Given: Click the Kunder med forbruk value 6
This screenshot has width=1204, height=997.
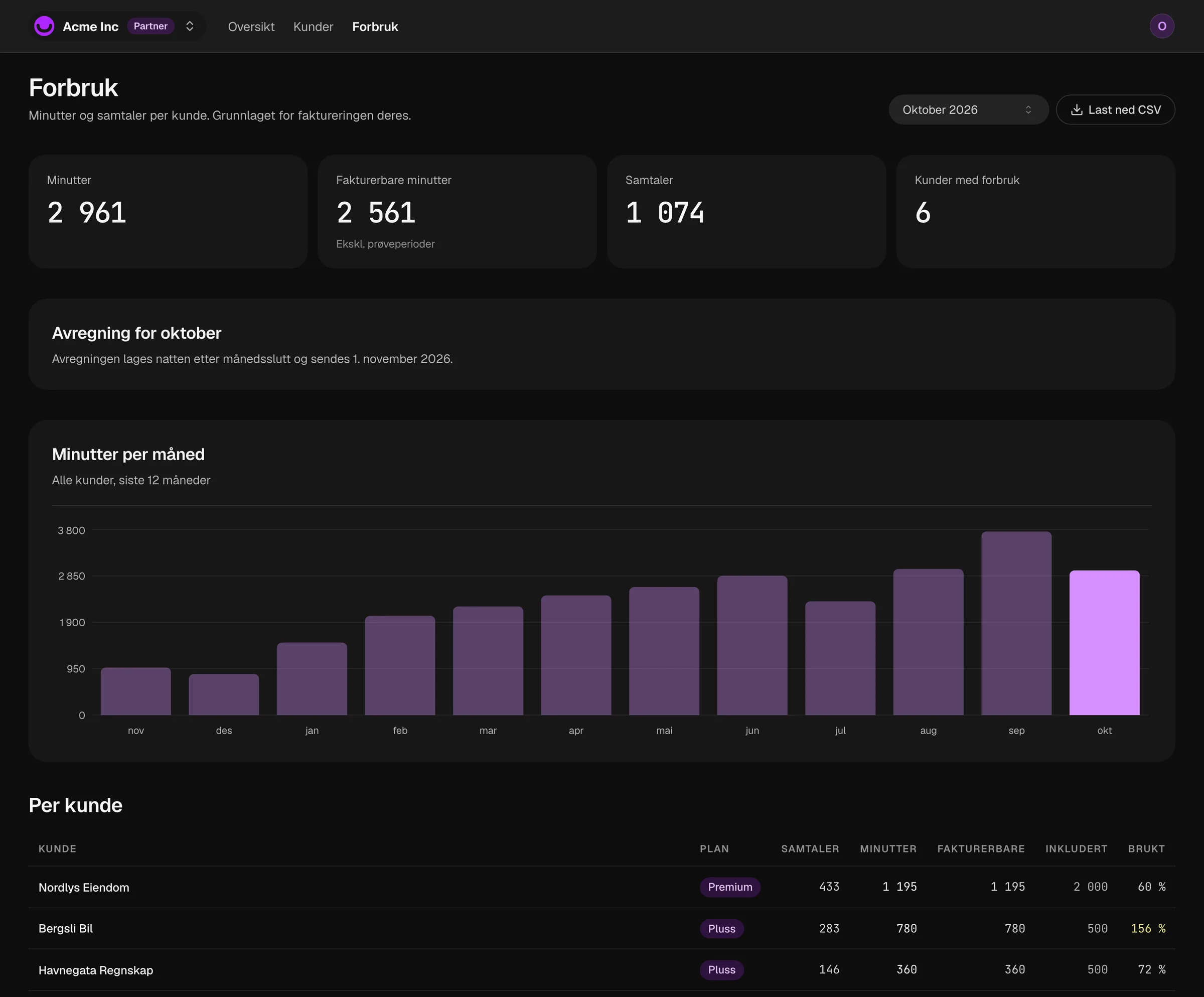Looking at the screenshot, I should point(923,213).
